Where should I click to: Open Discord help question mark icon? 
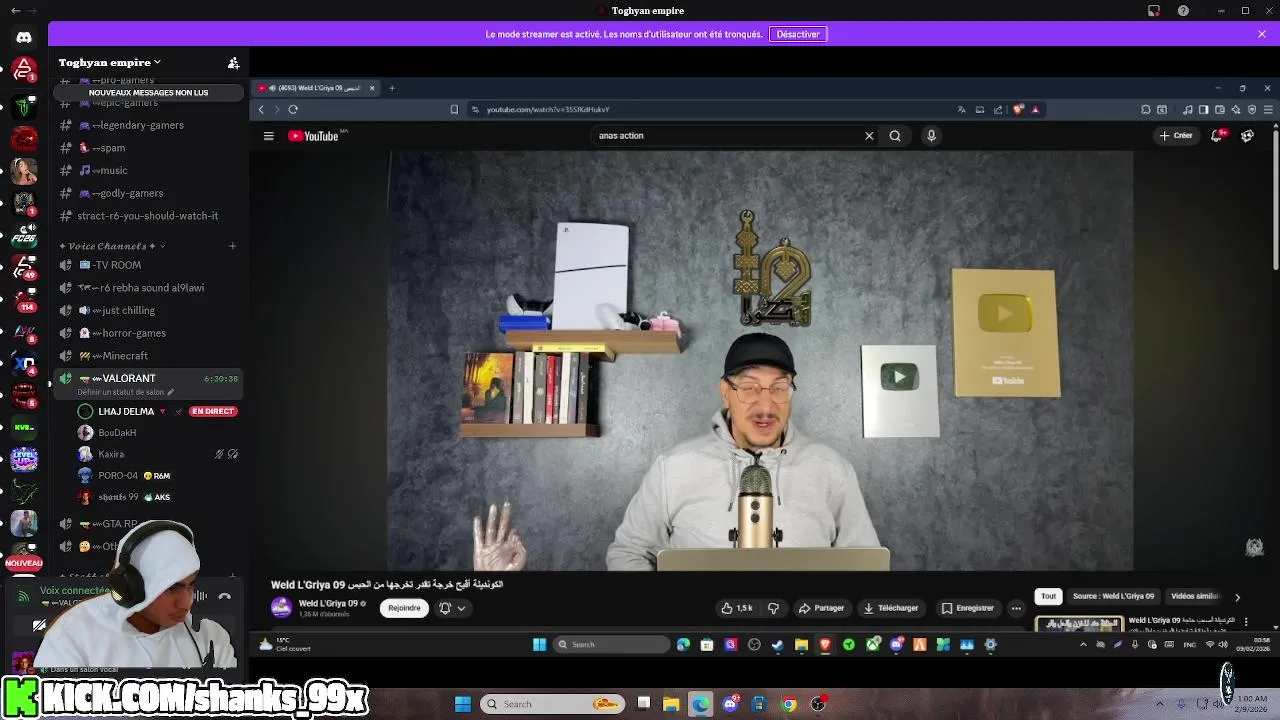(1183, 11)
